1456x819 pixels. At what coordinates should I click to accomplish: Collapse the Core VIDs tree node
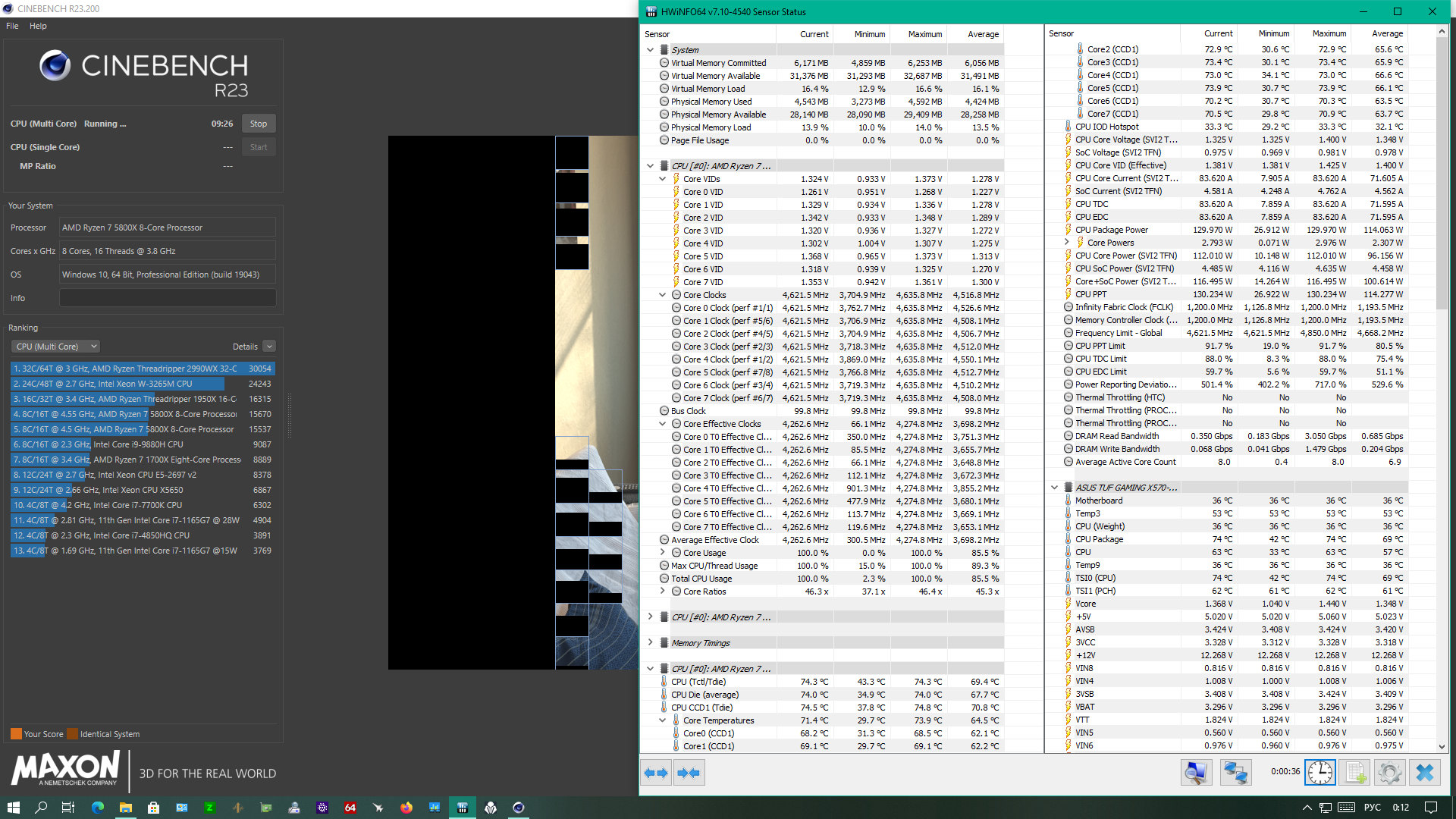click(662, 179)
